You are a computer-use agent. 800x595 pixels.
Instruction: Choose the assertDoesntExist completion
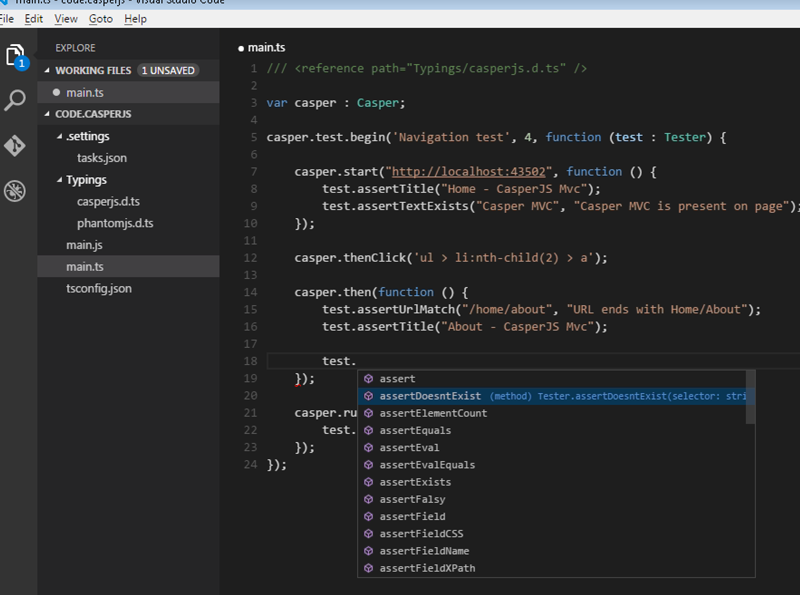pyautogui.click(x=552, y=396)
